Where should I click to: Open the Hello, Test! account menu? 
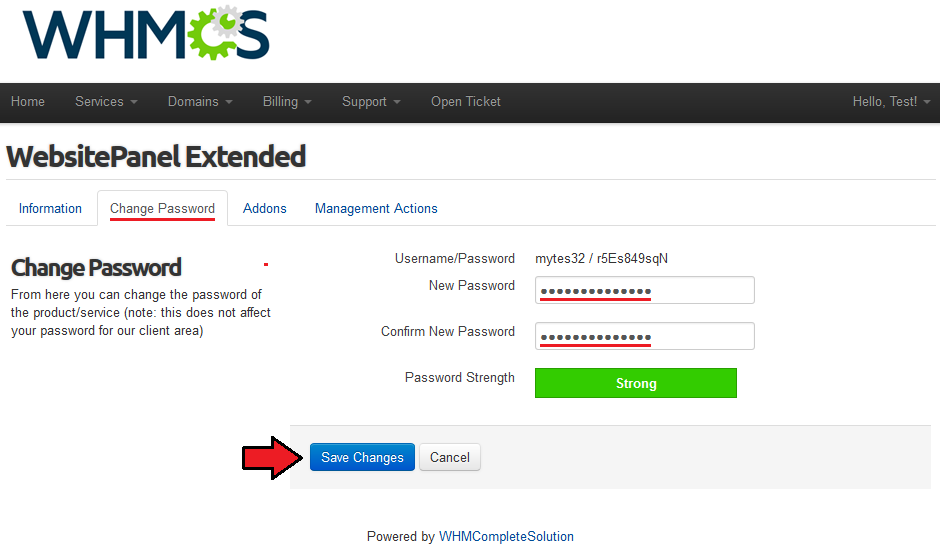(x=891, y=102)
